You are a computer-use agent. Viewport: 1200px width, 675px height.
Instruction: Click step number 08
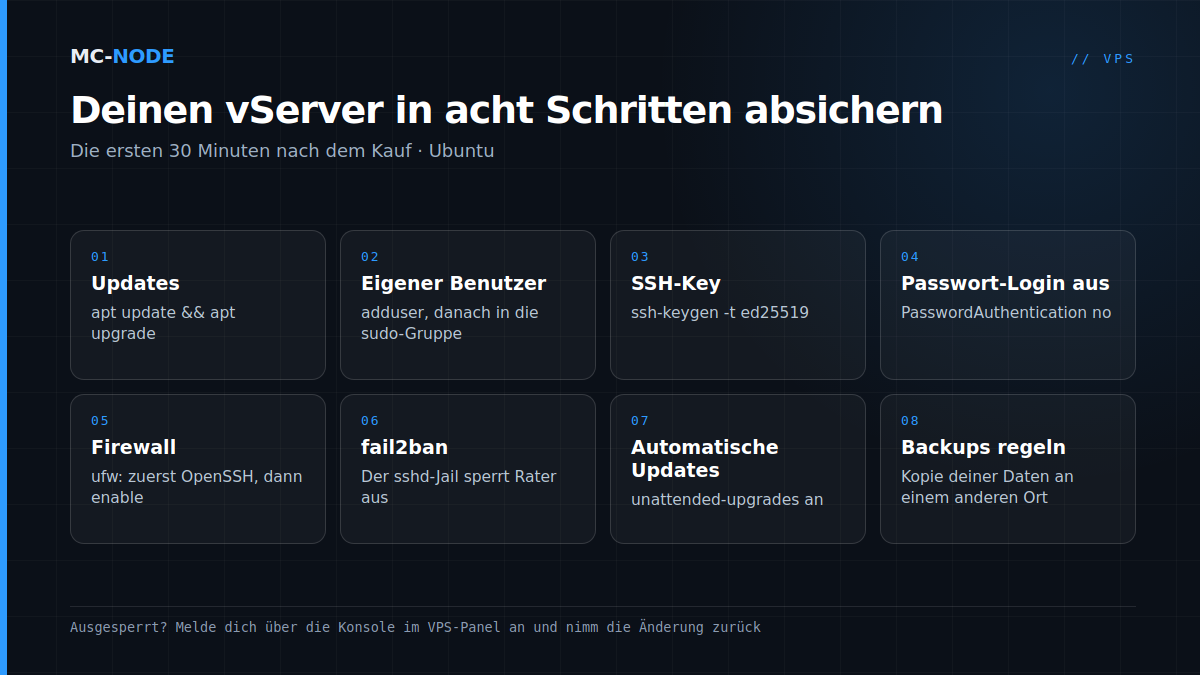(910, 421)
